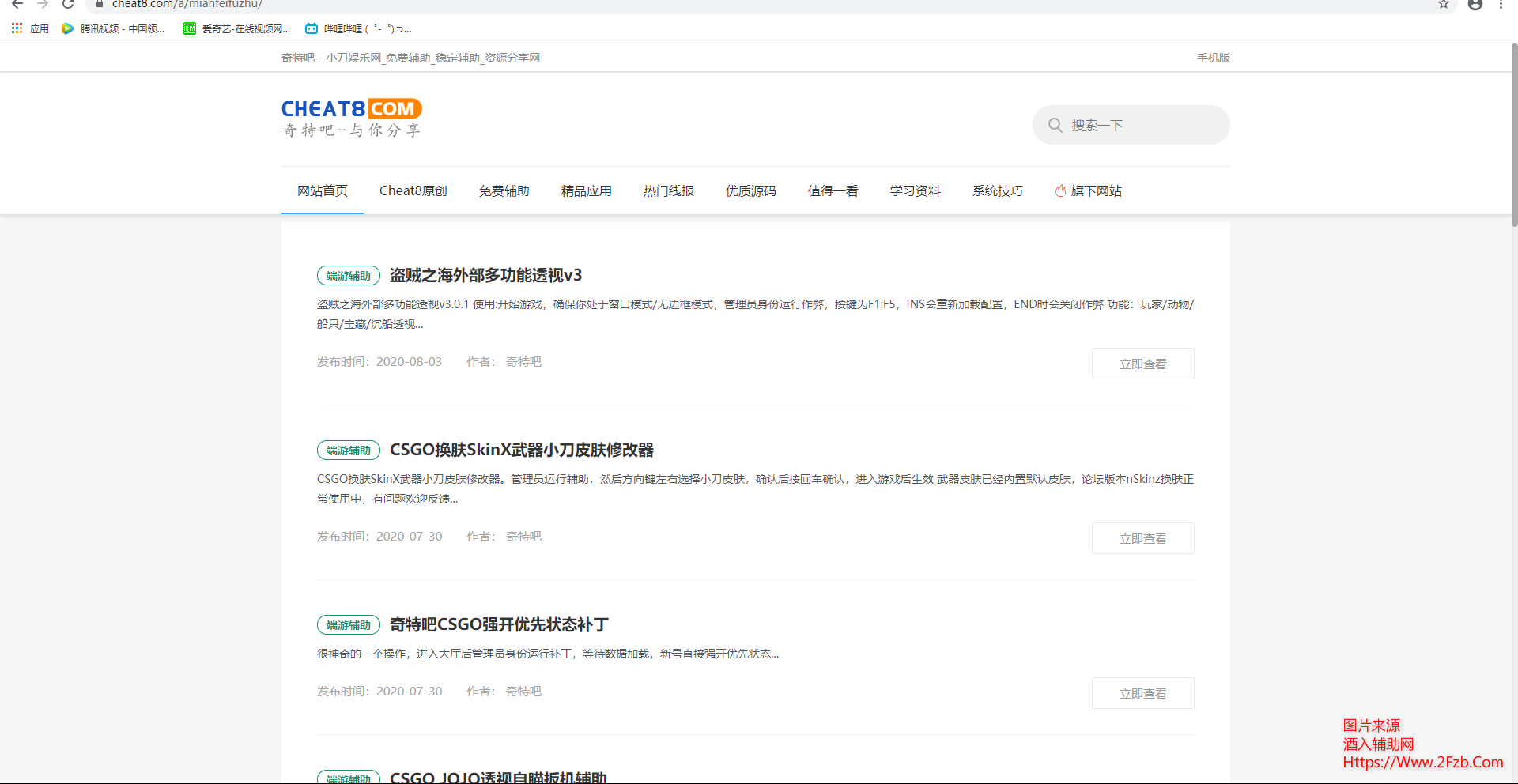Open Cheat8原创 menu item
1518x784 pixels.
pos(413,190)
